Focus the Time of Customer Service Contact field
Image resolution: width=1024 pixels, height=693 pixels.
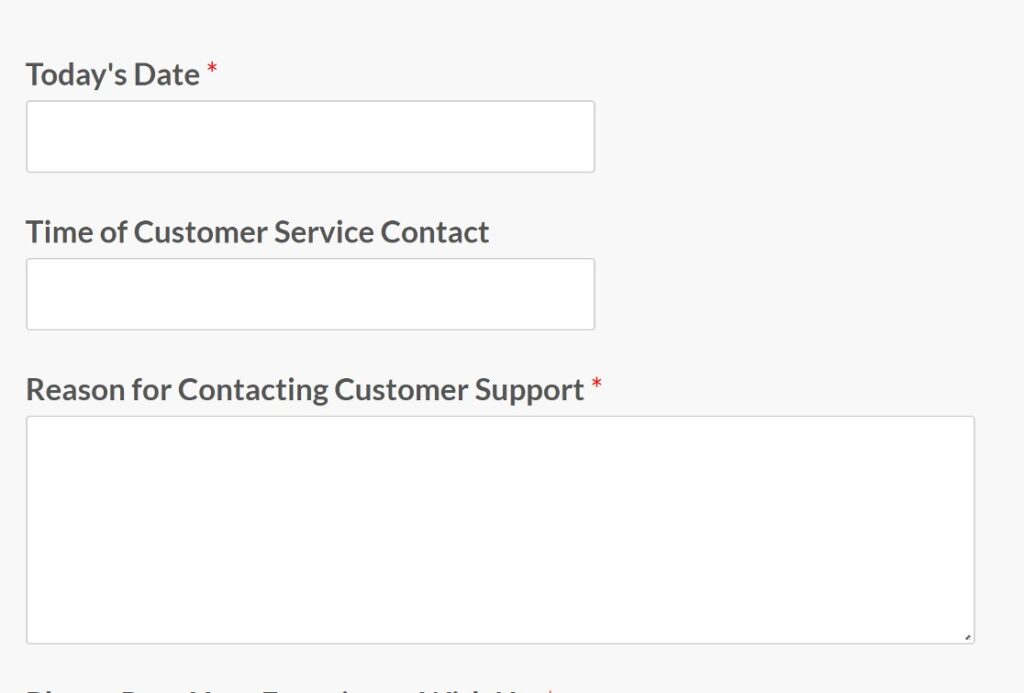pyautogui.click(x=310, y=293)
